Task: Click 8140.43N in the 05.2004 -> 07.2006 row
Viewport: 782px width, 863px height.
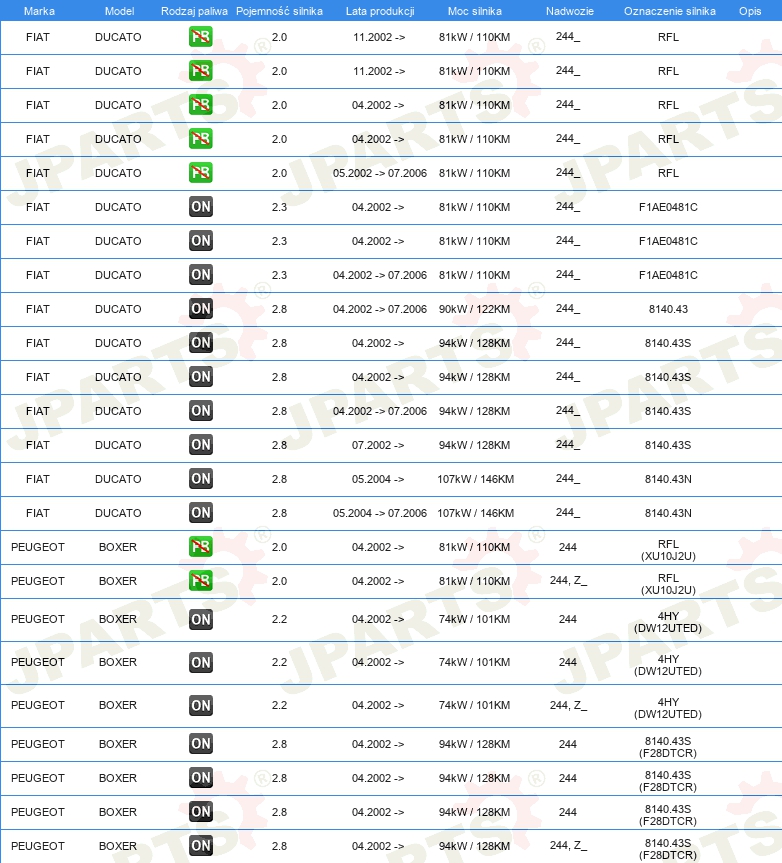Action: (x=668, y=513)
